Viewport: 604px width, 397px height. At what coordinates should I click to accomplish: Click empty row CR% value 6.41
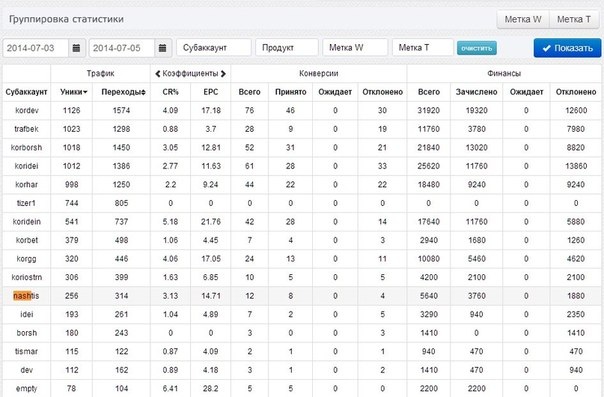point(170,389)
